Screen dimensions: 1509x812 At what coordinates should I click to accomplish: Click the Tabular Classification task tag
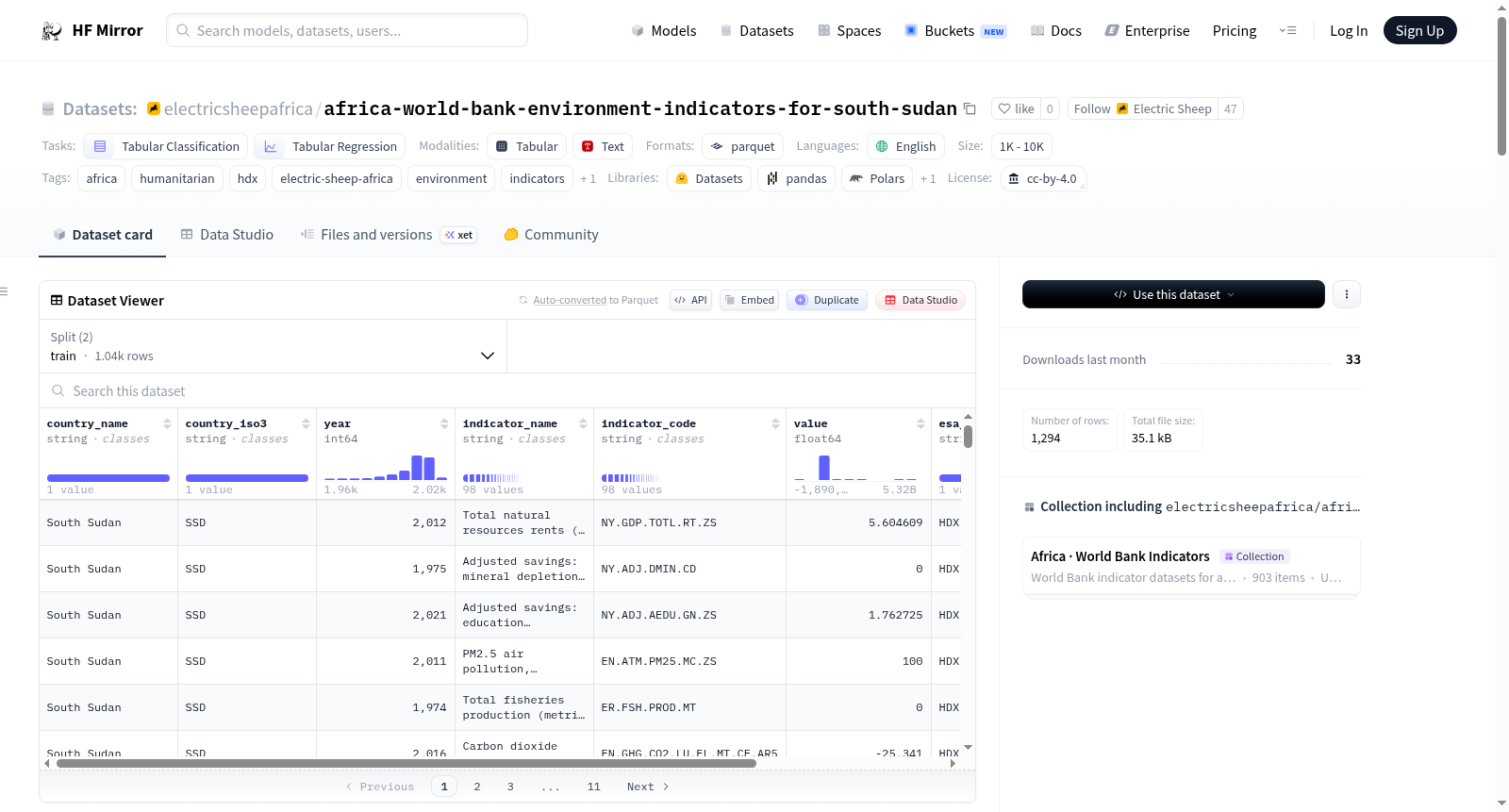pyautogui.click(x=166, y=146)
